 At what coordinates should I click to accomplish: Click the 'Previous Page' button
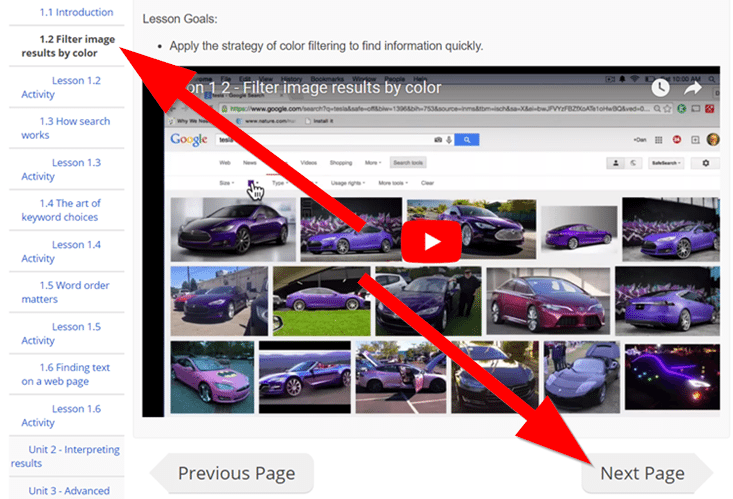(232, 473)
